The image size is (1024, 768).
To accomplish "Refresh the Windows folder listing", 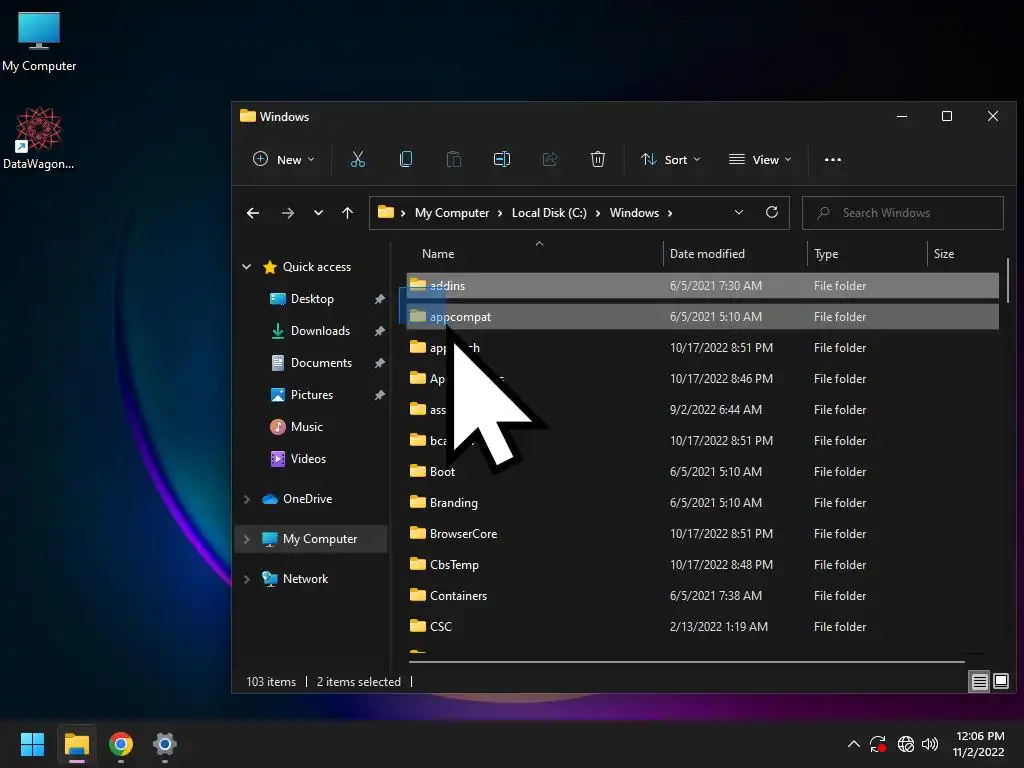I will pyautogui.click(x=772, y=212).
